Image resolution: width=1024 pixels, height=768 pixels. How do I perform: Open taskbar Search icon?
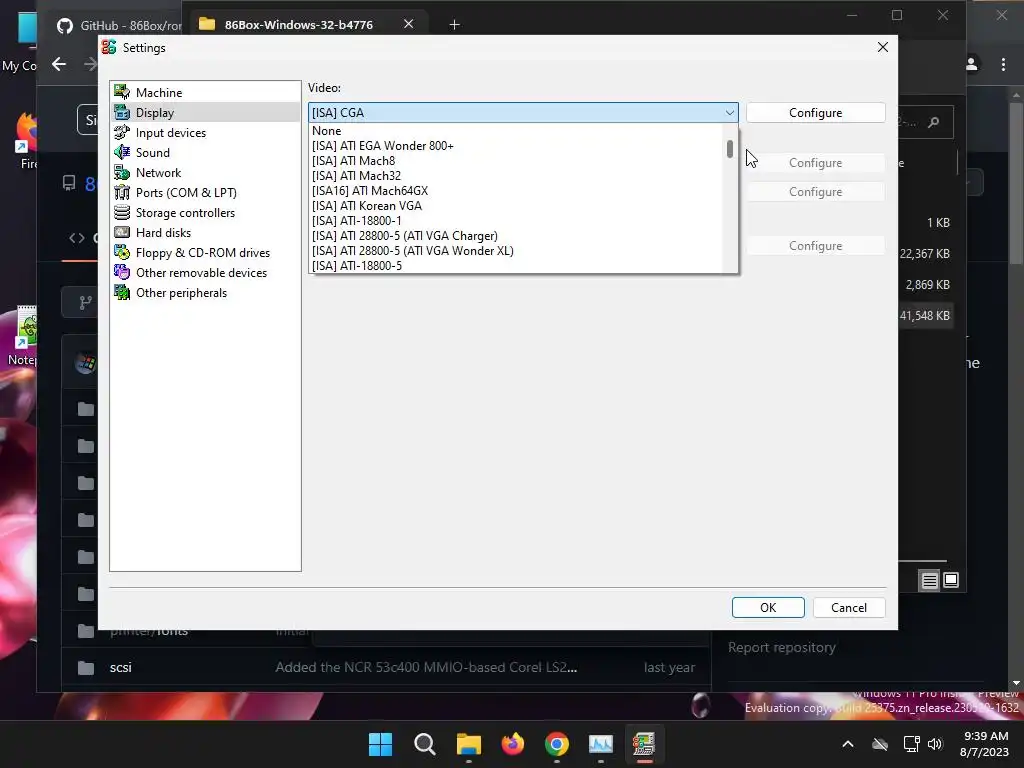click(x=424, y=744)
